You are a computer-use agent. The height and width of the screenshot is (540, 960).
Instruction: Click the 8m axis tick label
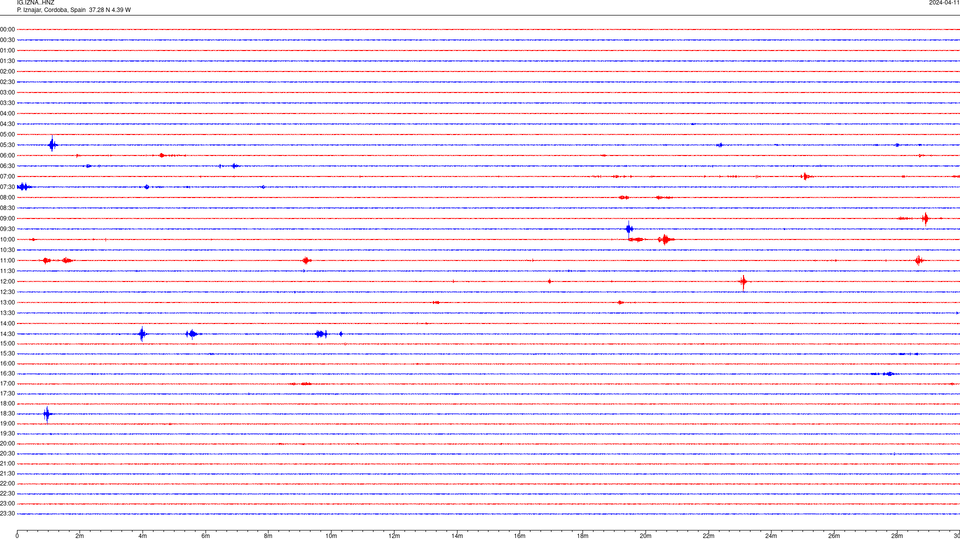coord(268,536)
